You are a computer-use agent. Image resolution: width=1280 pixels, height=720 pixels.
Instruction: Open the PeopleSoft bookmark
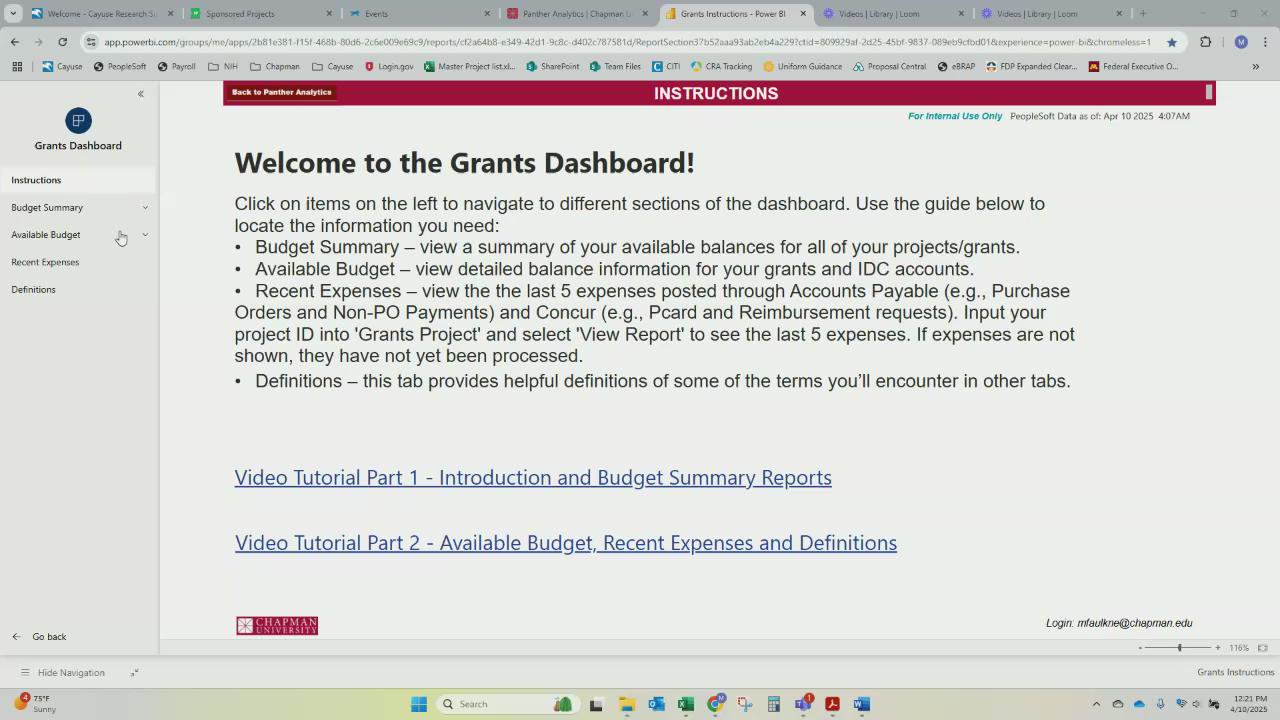(x=119, y=67)
